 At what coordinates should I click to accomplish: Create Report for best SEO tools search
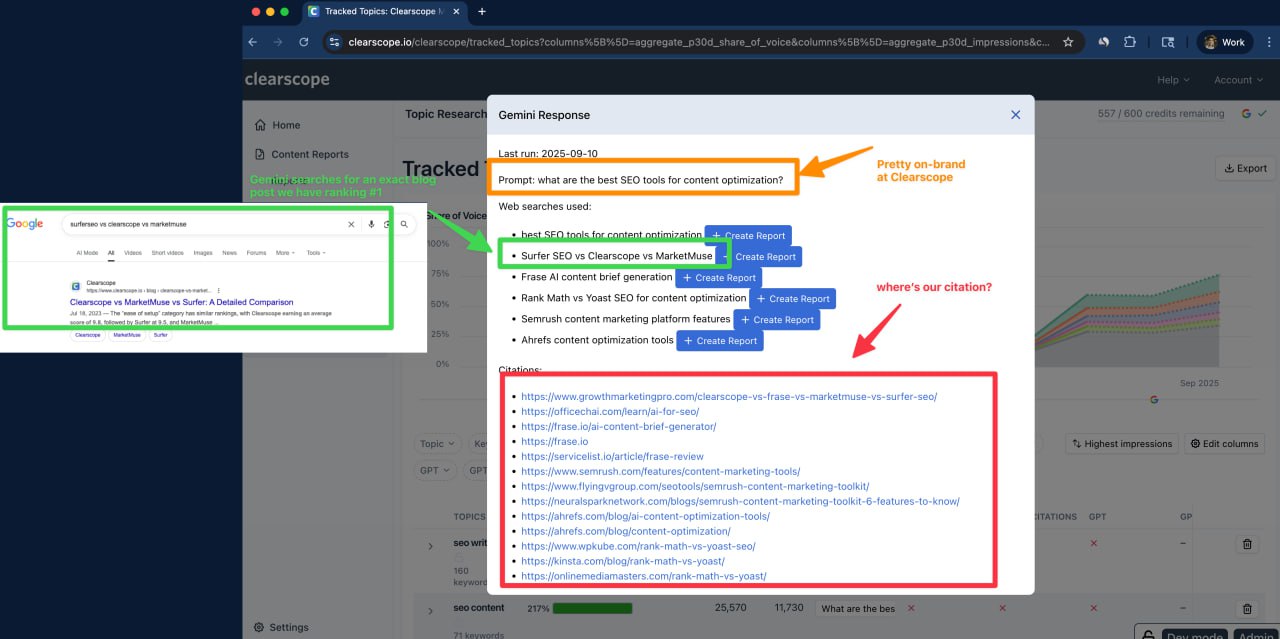pyautogui.click(x=748, y=236)
